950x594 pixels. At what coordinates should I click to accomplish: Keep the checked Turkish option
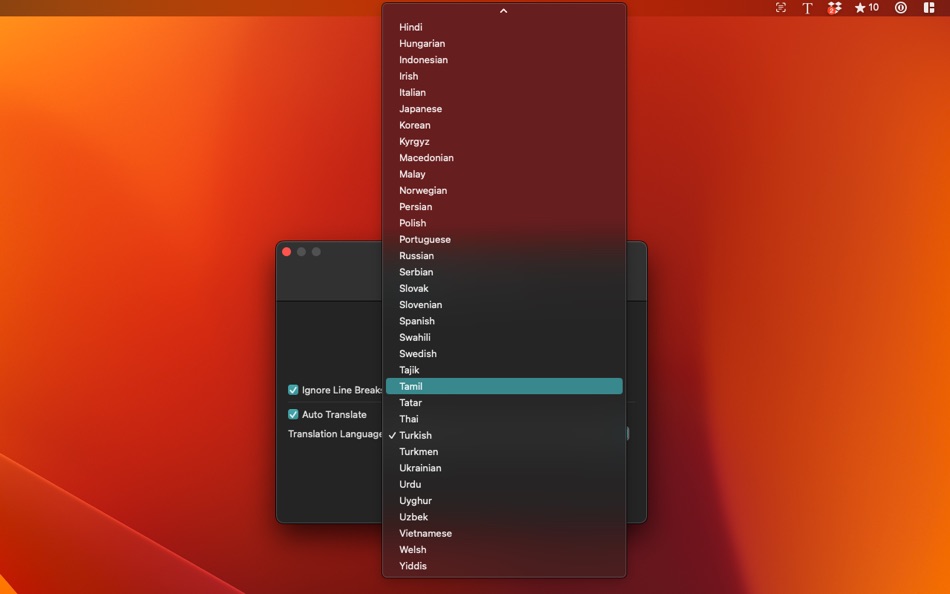(504, 435)
